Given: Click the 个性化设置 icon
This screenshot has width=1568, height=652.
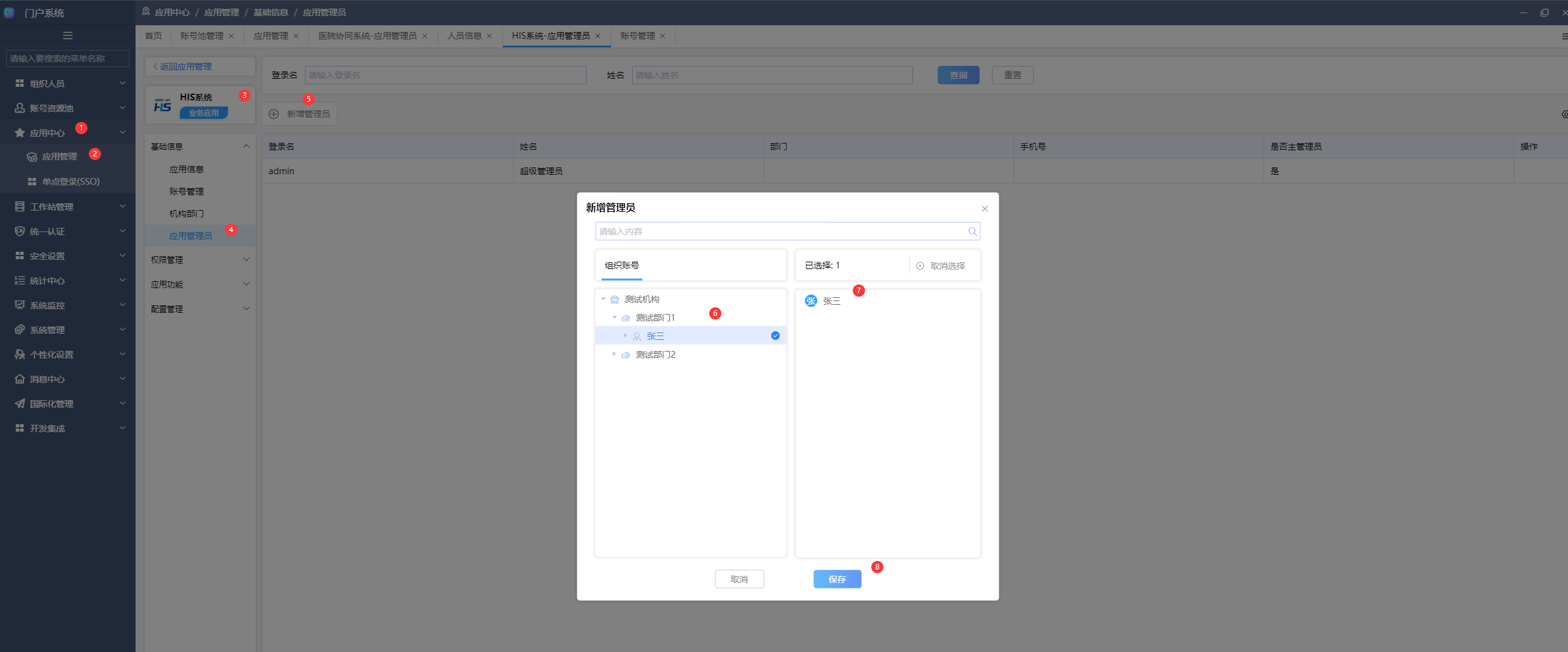Looking at the screenshot, I should [x=20, y=354].
